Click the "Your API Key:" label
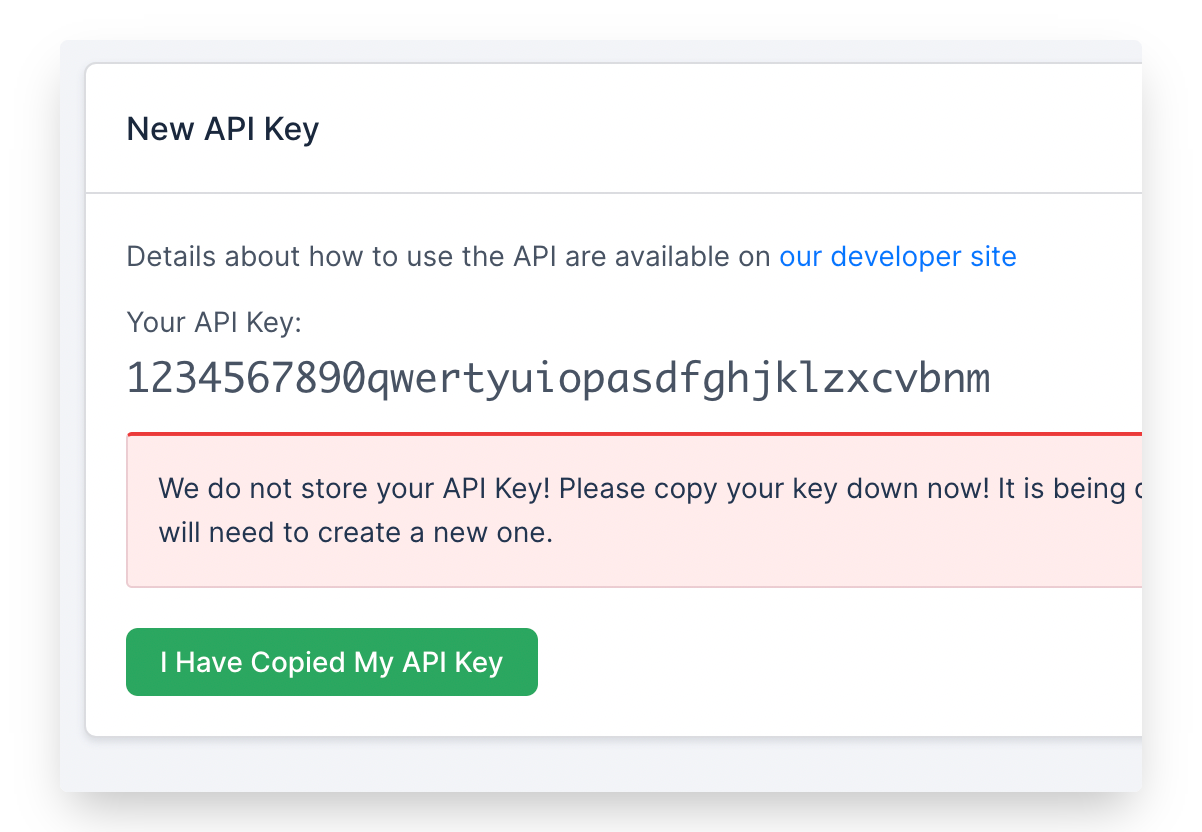Image resolution: width=1202 pixels, height=832 pixels. tap(214, 322)
